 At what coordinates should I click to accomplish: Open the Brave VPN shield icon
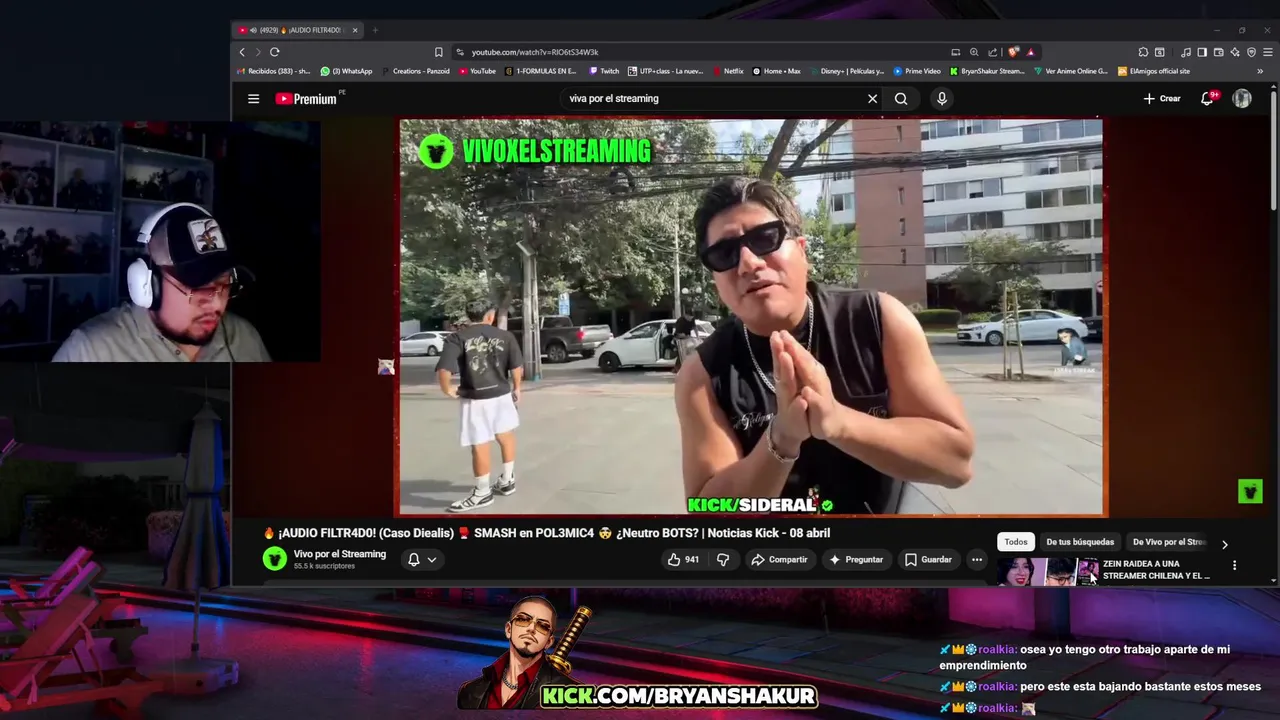click(1251, 52)
